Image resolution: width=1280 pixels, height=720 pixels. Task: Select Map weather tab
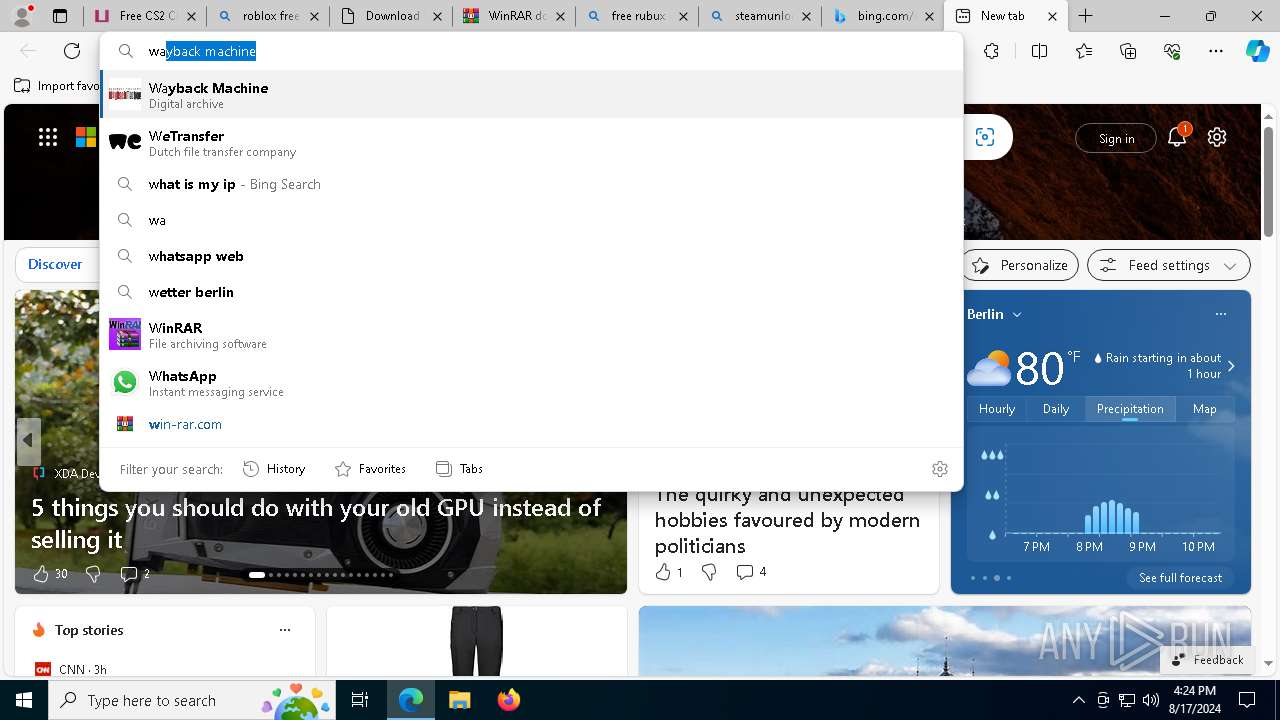point(1204,409)
